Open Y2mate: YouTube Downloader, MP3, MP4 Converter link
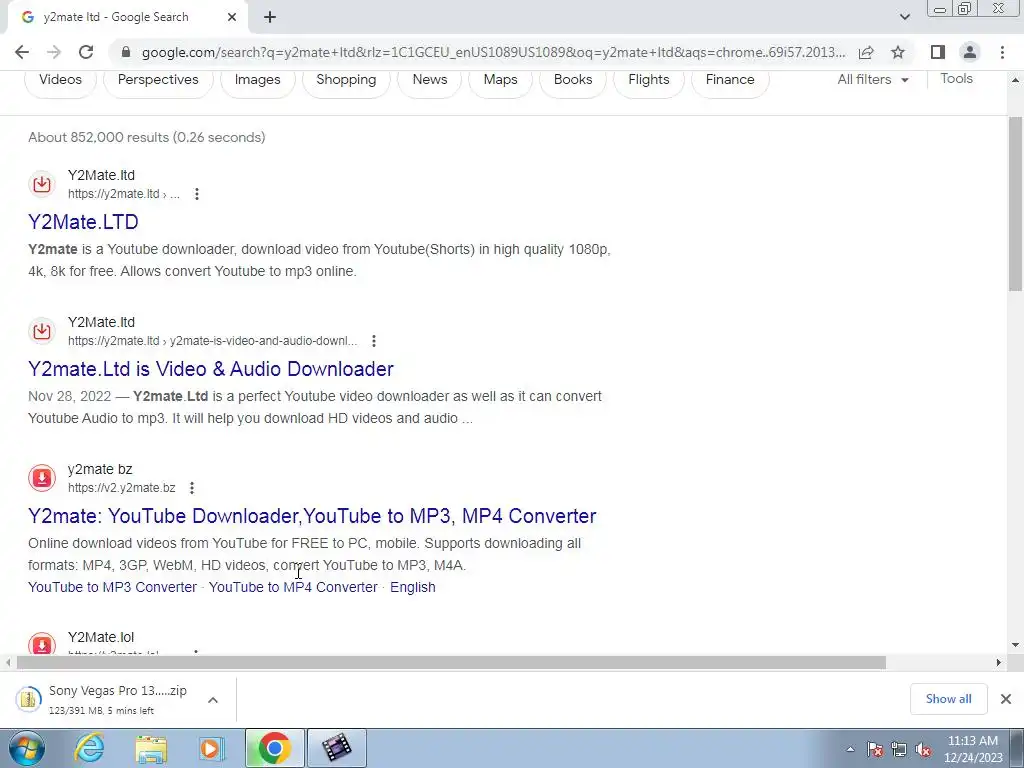Image resolution: width=1024 pixels, height=768 pixels. [x=312, y=516]
